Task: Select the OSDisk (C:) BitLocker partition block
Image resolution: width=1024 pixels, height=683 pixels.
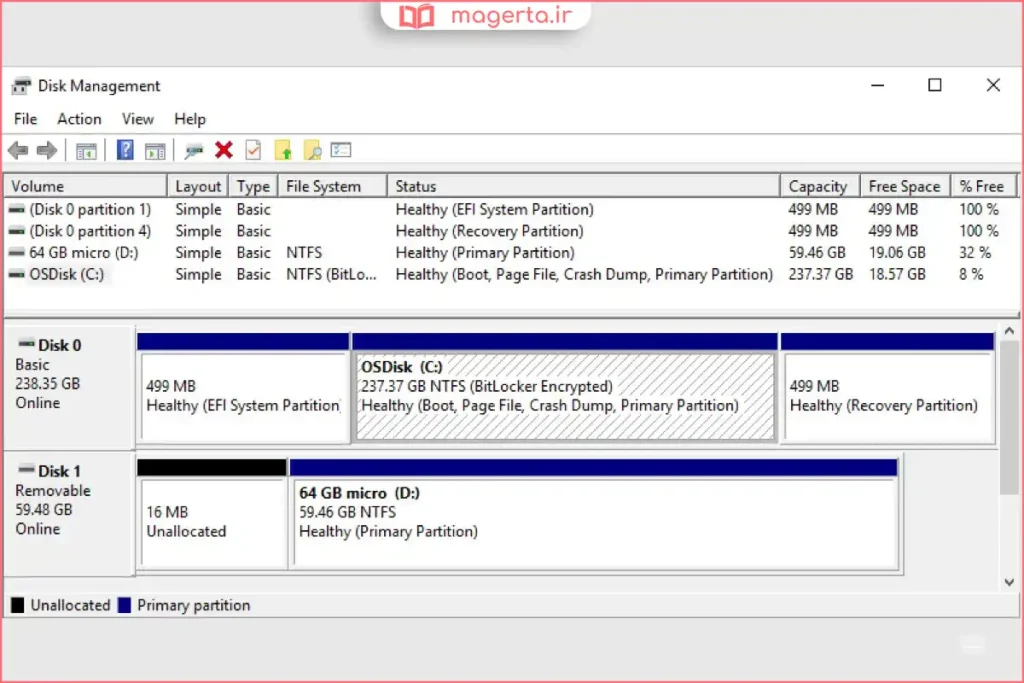Action: point(565,396)
